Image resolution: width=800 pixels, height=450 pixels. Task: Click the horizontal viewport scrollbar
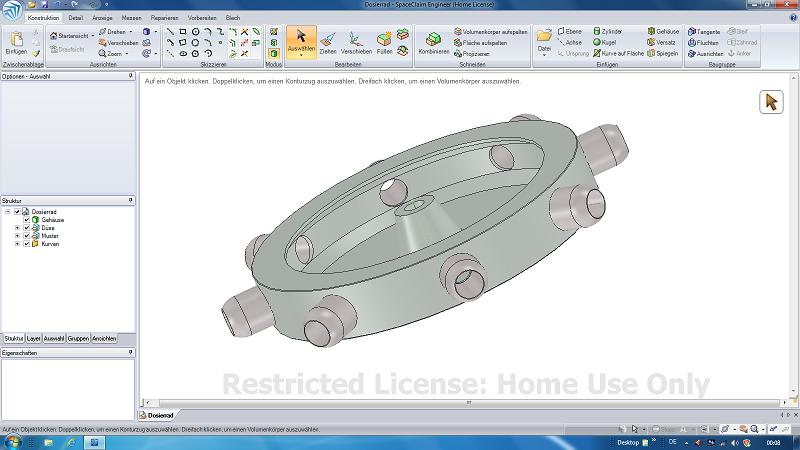pos(468,403)
